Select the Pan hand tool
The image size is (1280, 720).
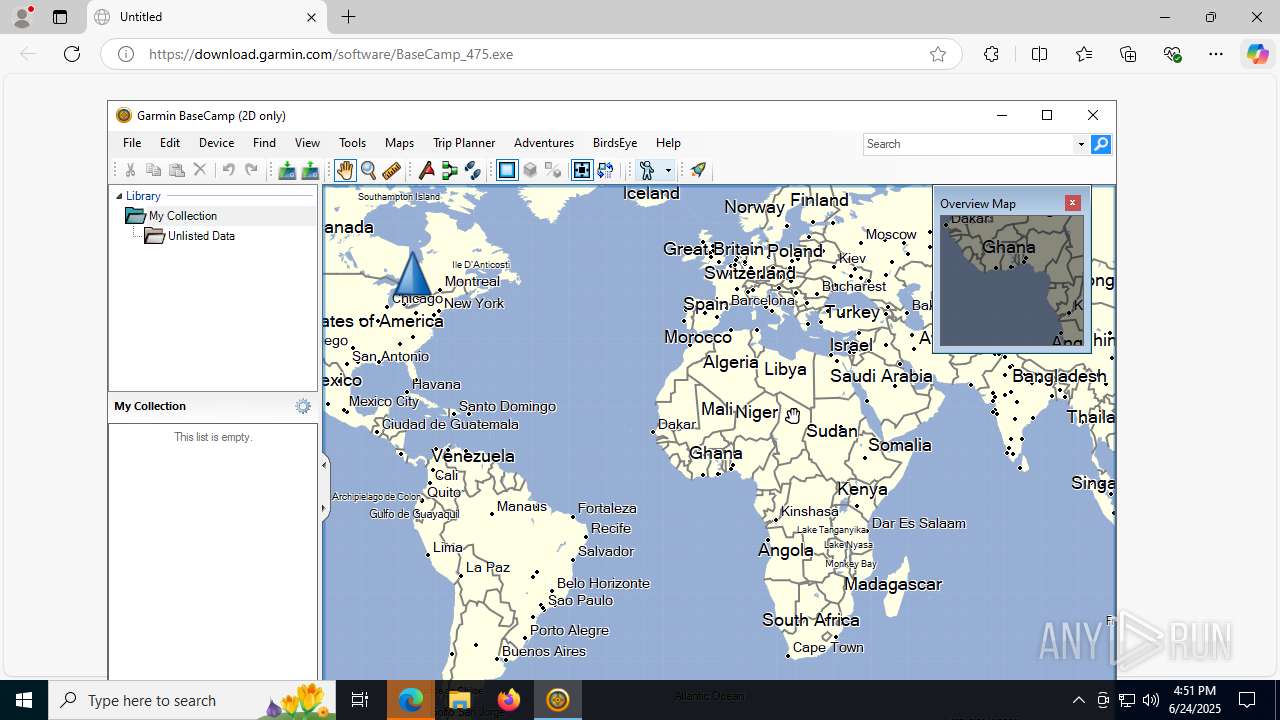[x=345, y=170]
